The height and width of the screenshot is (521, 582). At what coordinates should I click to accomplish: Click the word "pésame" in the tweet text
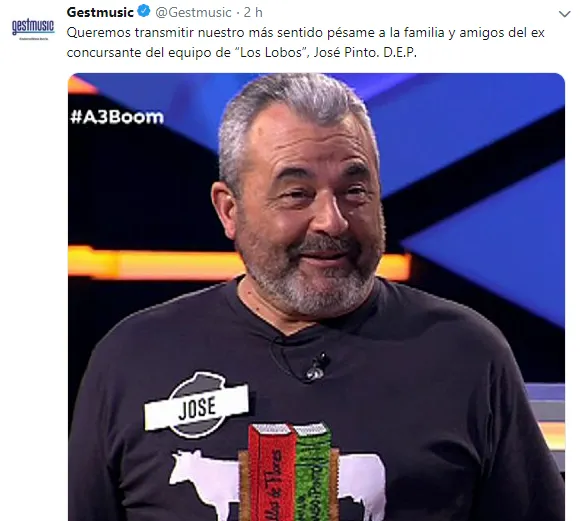351,33
